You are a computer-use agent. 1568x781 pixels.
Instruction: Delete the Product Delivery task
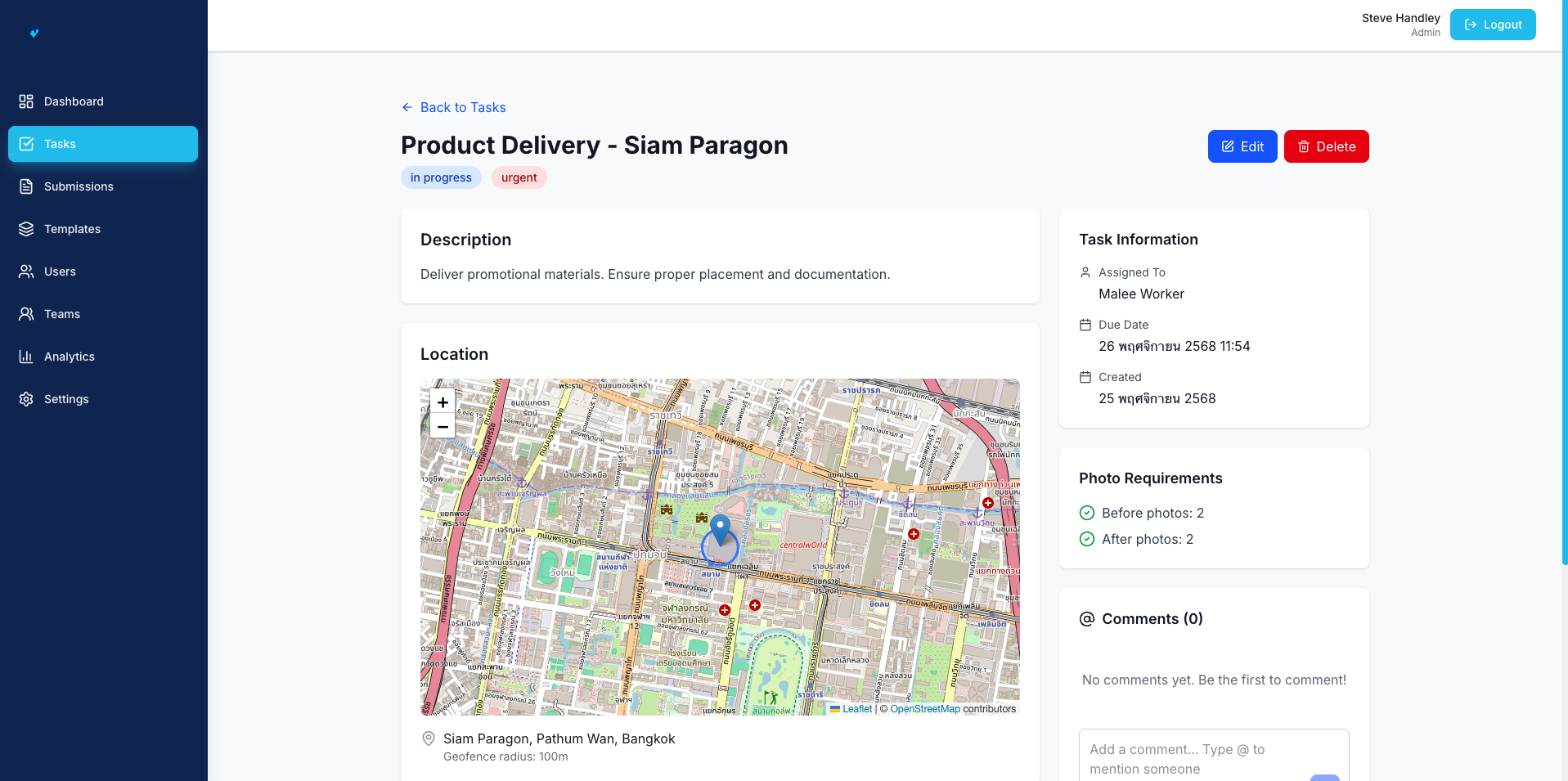pos(1325,146)
